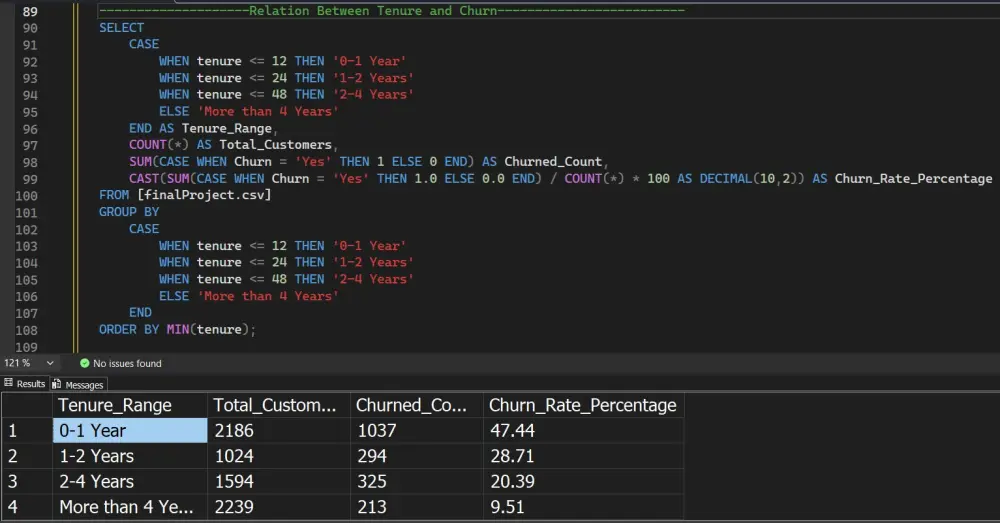Click the cell with value 2239
1000x523 pixels.
pos(279,507)
